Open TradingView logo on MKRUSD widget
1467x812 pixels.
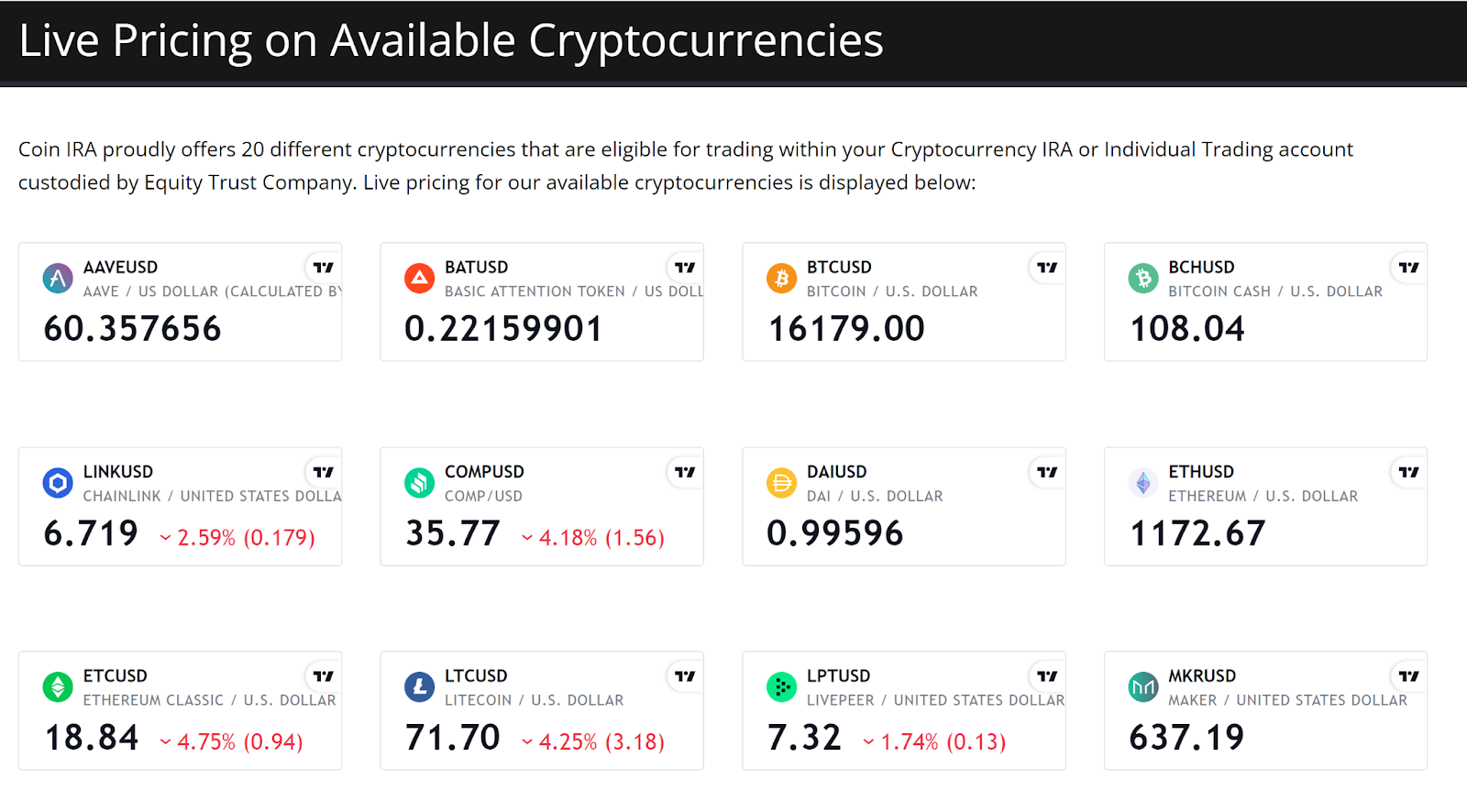1408,676
